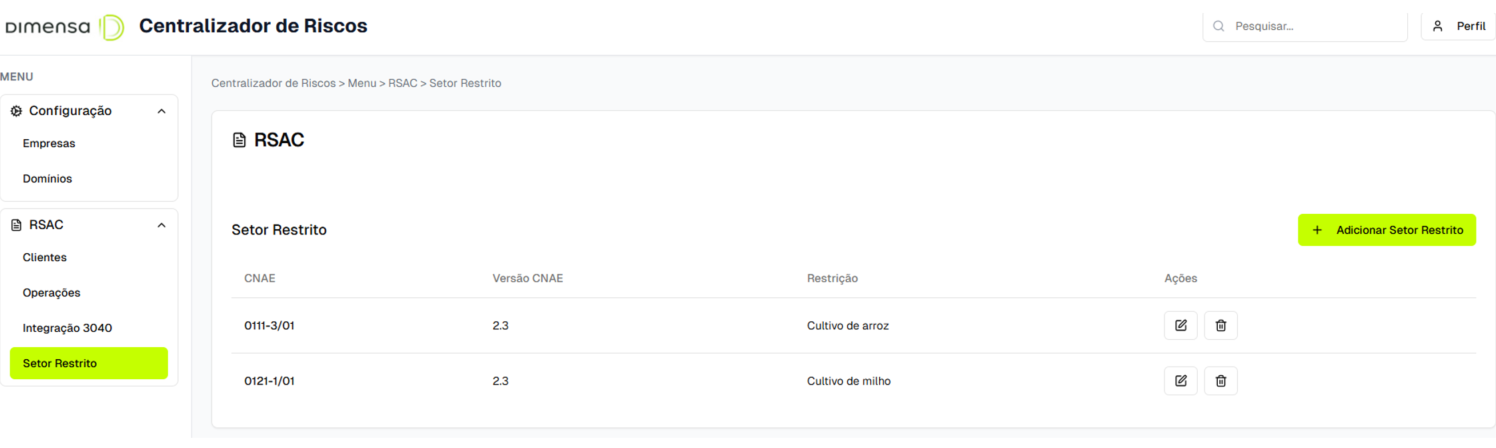
Task: Click the search magnifier icon
Action: (1218, 27)
